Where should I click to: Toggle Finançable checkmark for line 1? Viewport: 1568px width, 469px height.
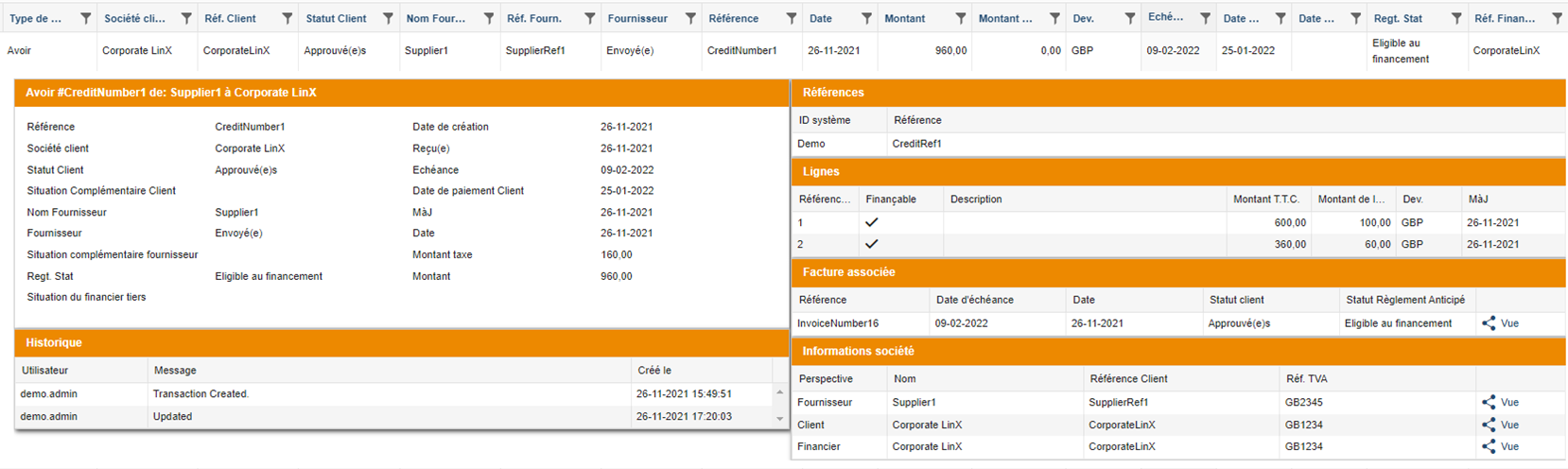(x=871, y=222)
